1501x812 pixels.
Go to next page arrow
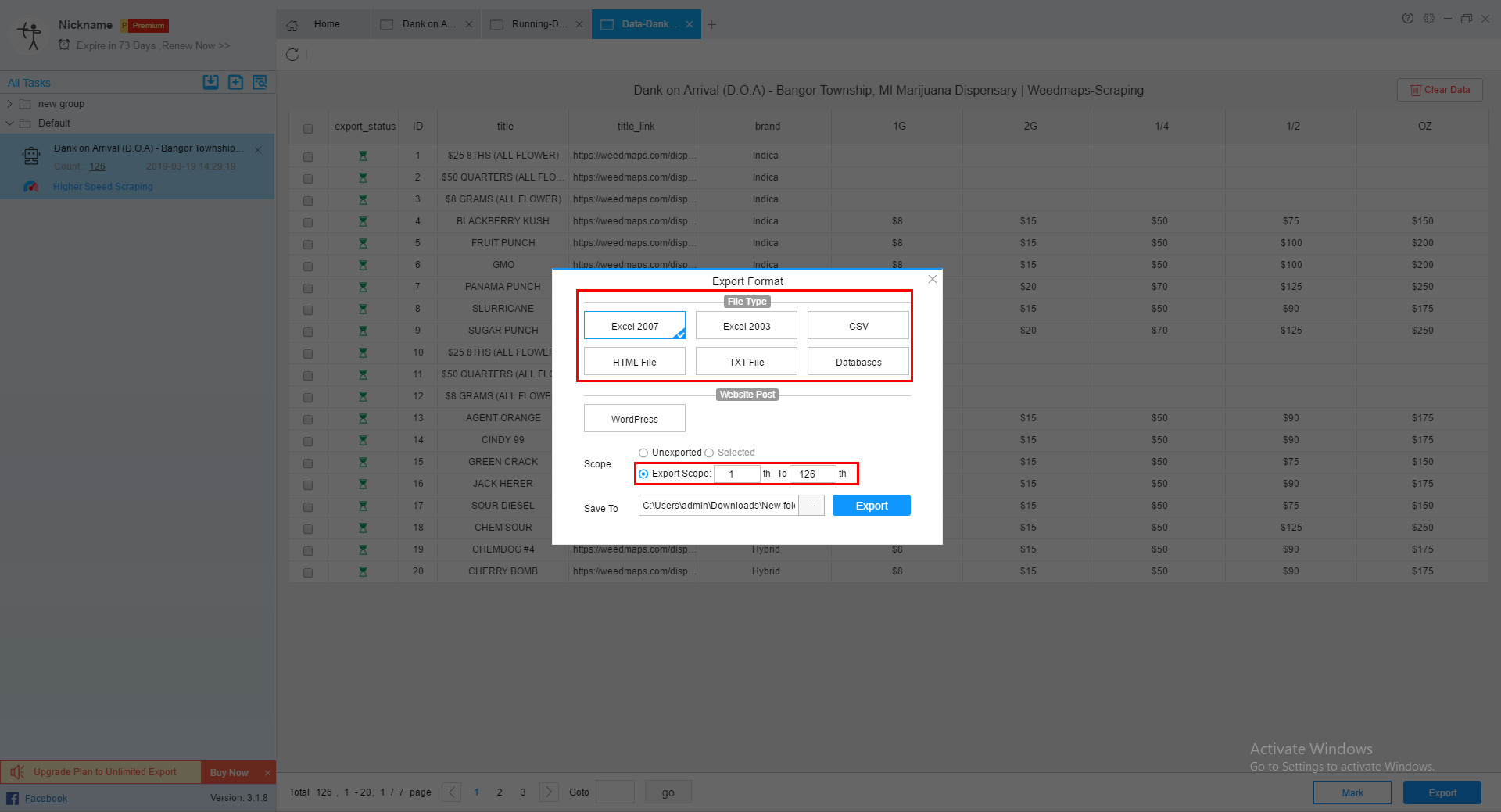coord(549,792)
